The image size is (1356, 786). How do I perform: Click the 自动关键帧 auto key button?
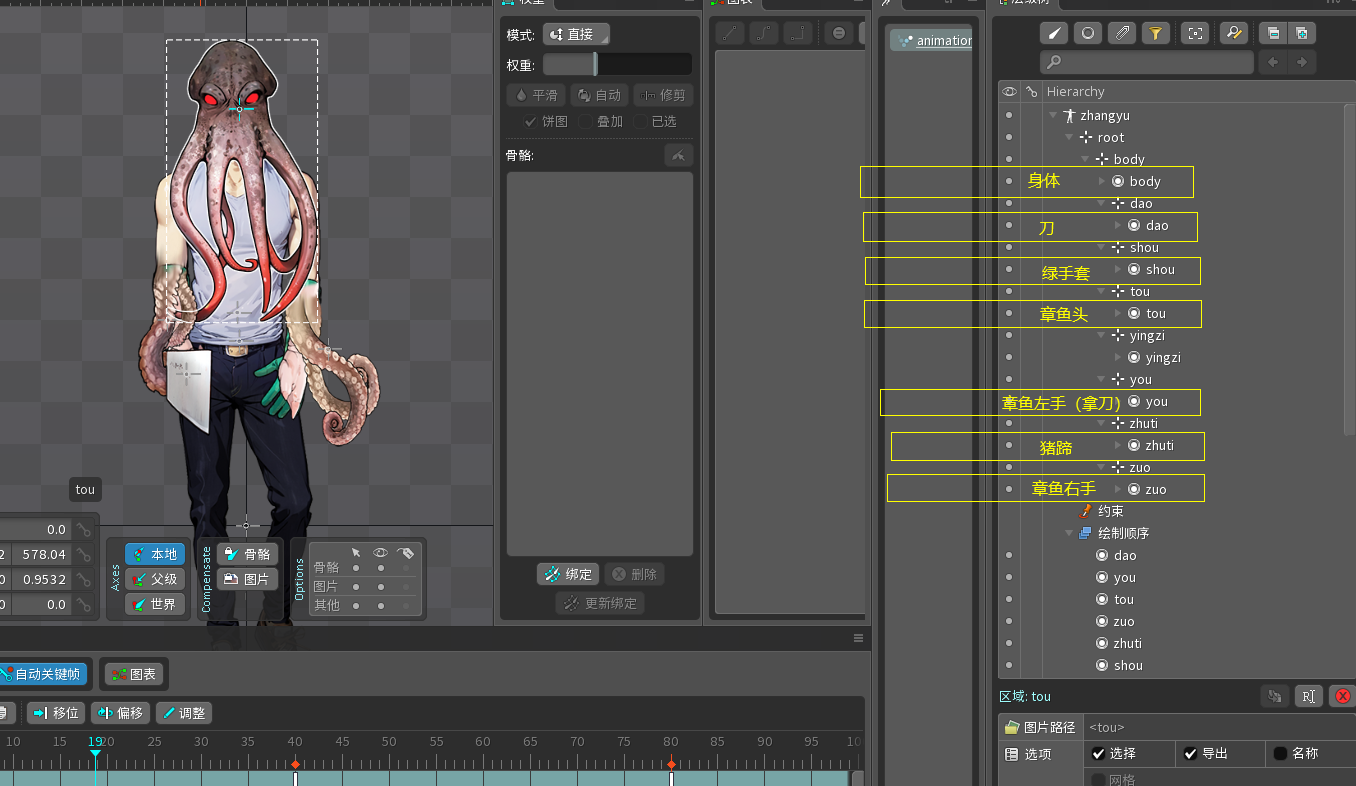click(44, 674)
